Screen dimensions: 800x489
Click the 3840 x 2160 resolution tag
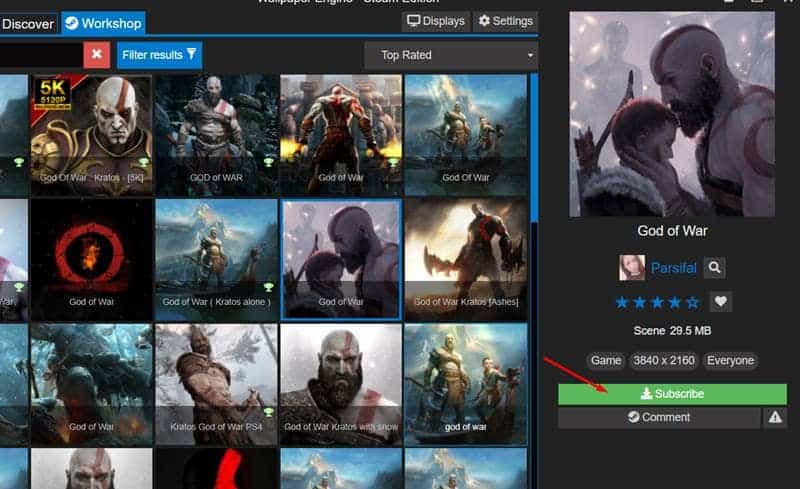point(664,361)
